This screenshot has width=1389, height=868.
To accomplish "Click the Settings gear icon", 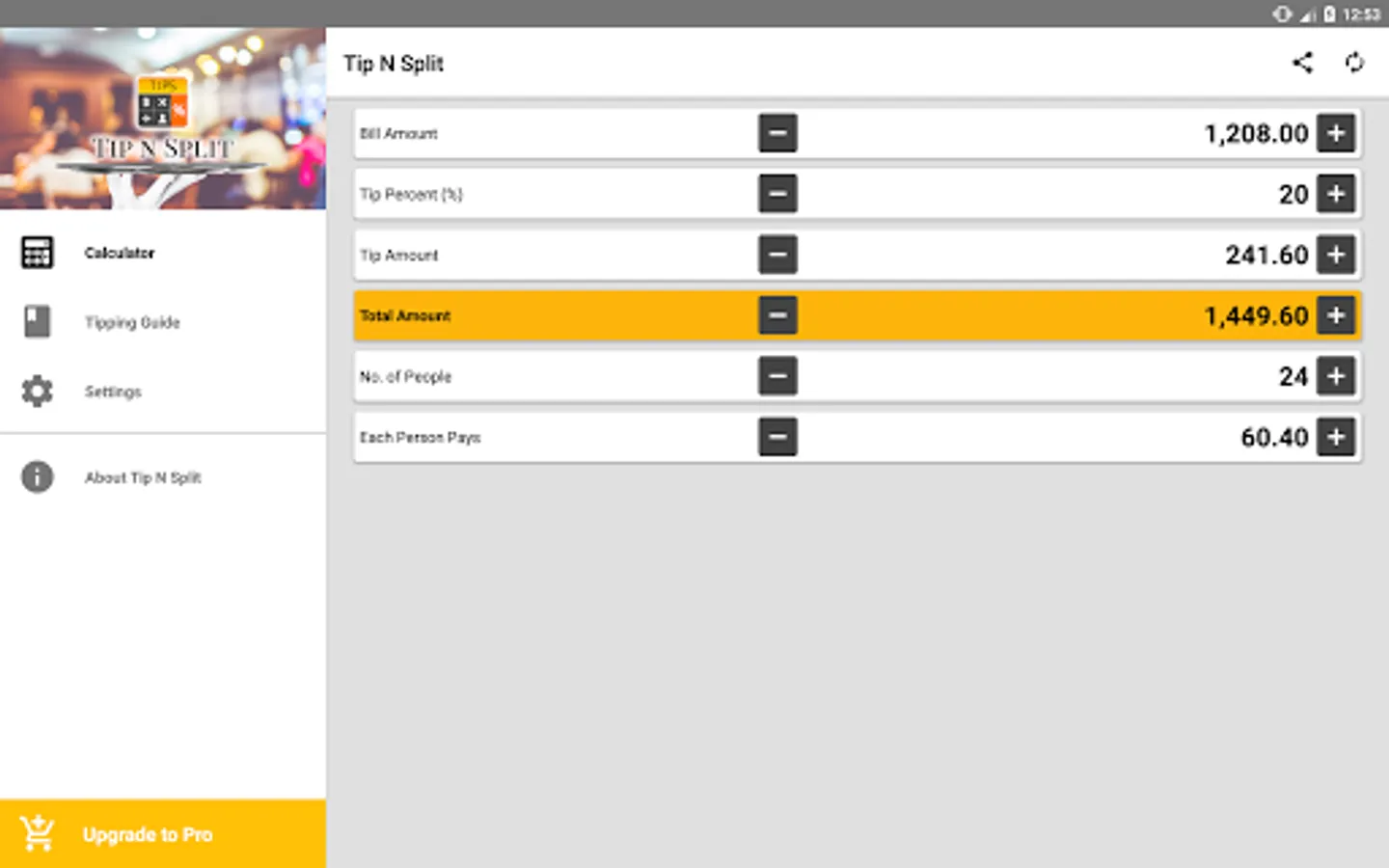I will coord(37,392).
